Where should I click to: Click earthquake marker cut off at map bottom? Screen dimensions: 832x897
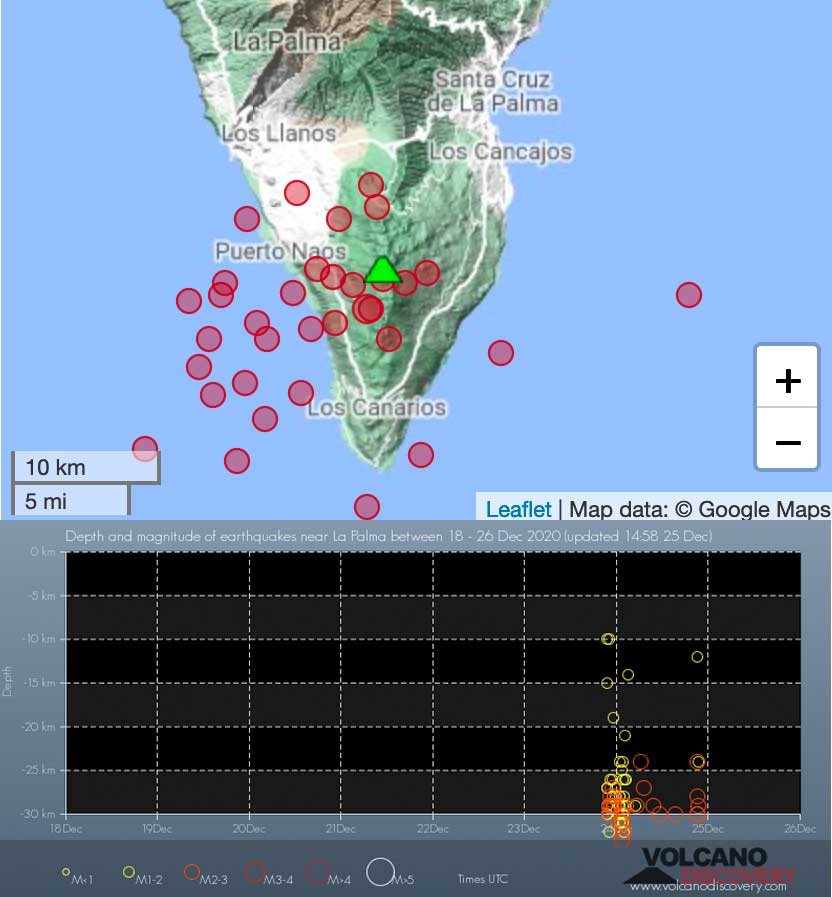(x=367, y=506)
